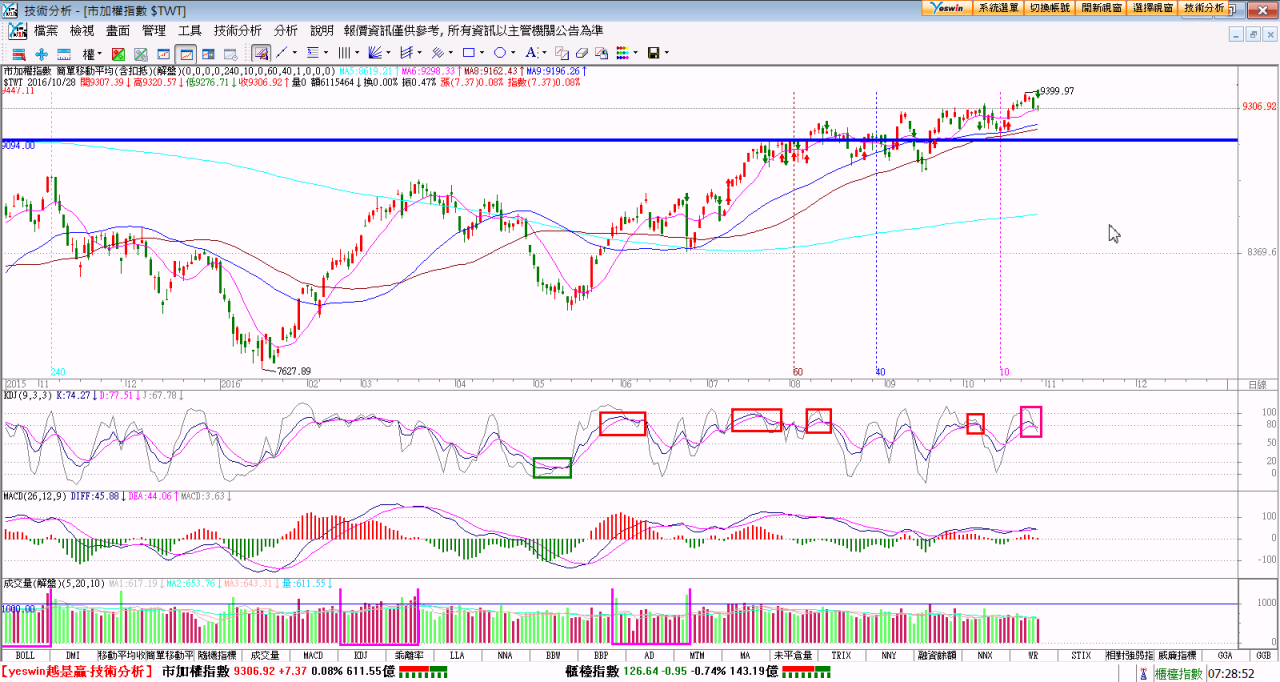Toggle the drawing pencil mode button
Screen dimensions: 1280x682
pyautogui.click(x=260, y=53)
